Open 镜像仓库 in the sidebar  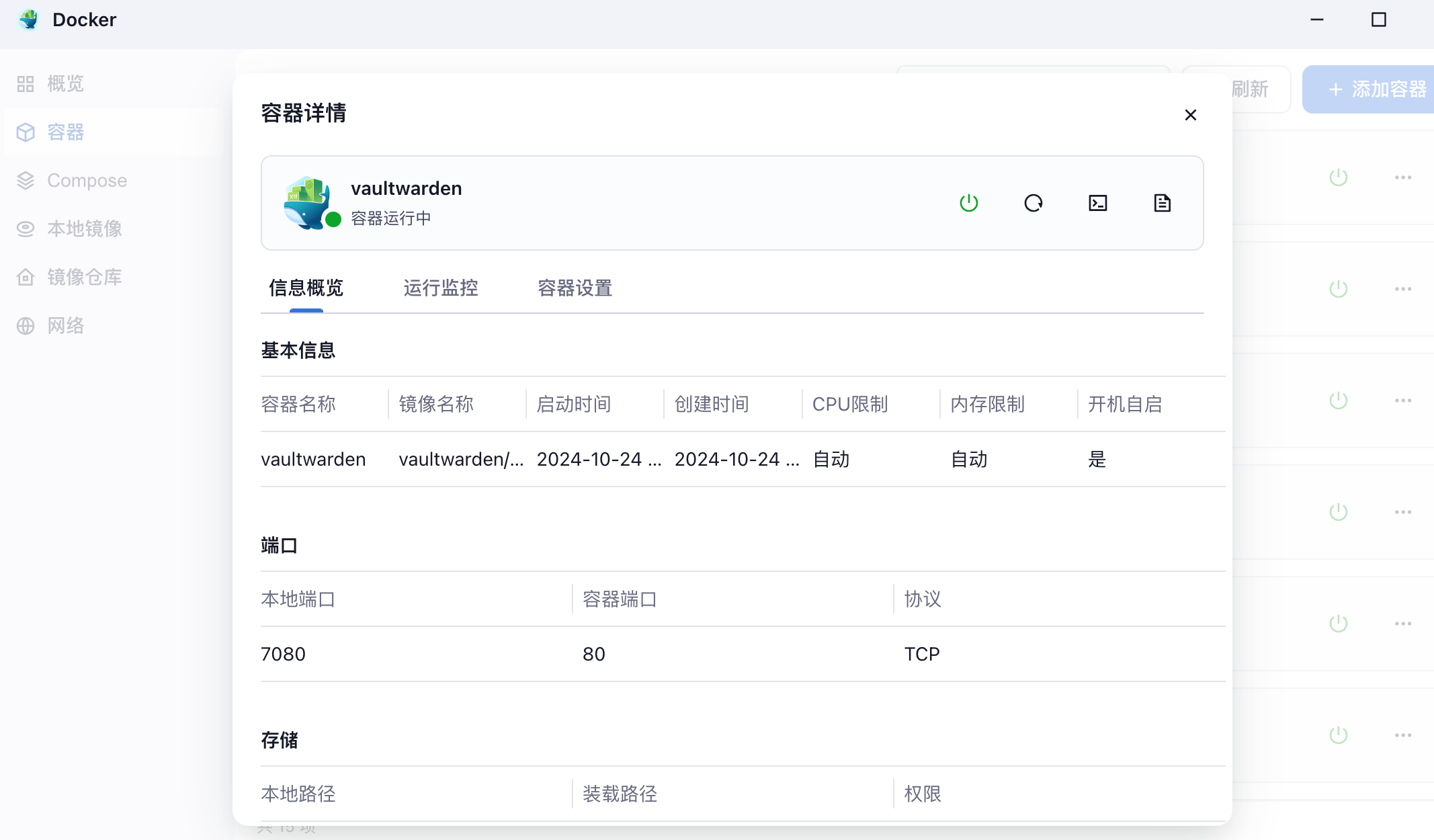pos(113,278)
